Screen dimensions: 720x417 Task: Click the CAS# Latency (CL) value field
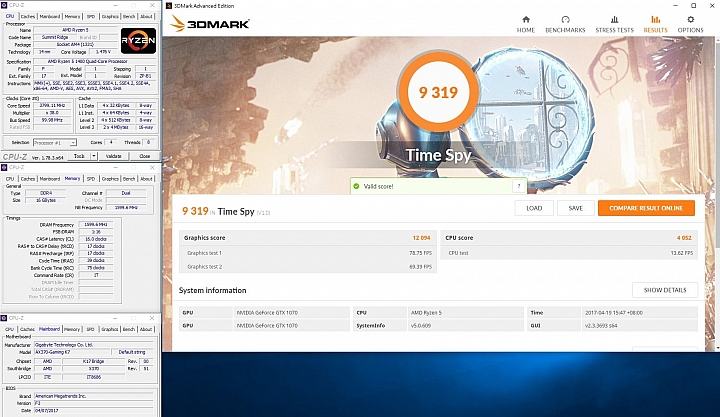coord(96,239)
